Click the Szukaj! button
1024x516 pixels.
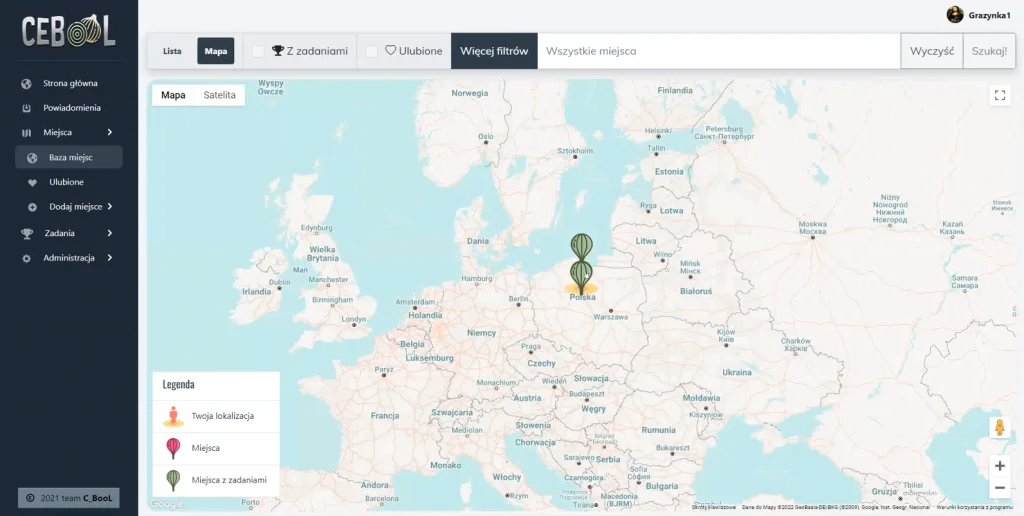pos(989,51)
